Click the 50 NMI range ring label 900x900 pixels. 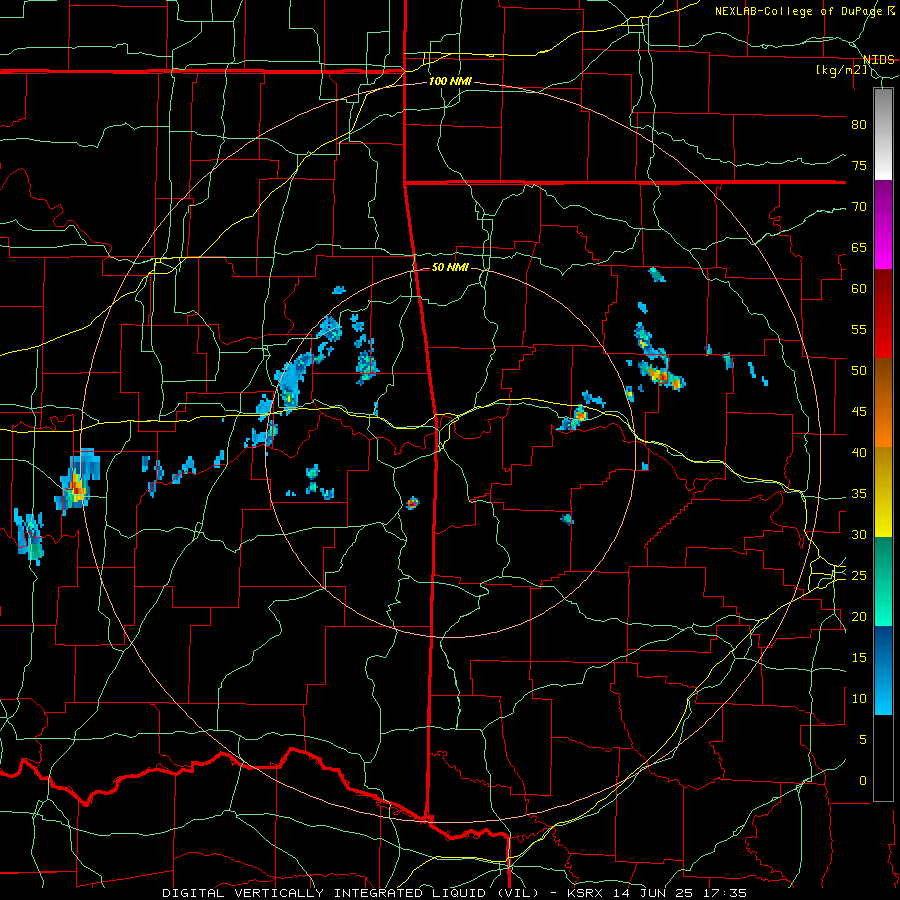(x=450, y=267)
